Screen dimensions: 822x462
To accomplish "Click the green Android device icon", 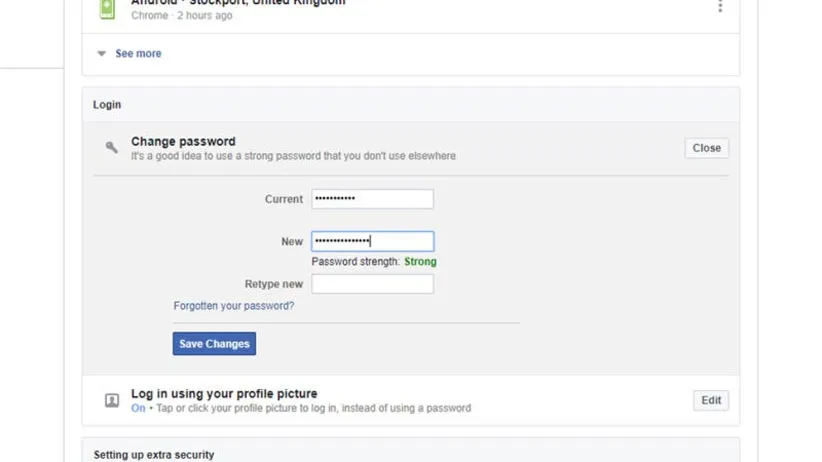I will tap(107, 8).
